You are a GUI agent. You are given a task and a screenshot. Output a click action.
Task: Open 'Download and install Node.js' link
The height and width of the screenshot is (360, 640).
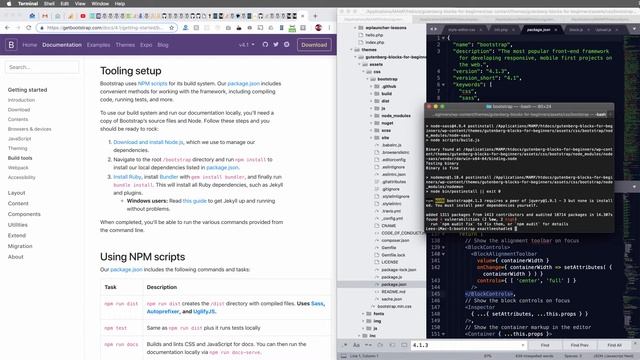(148, 142)
